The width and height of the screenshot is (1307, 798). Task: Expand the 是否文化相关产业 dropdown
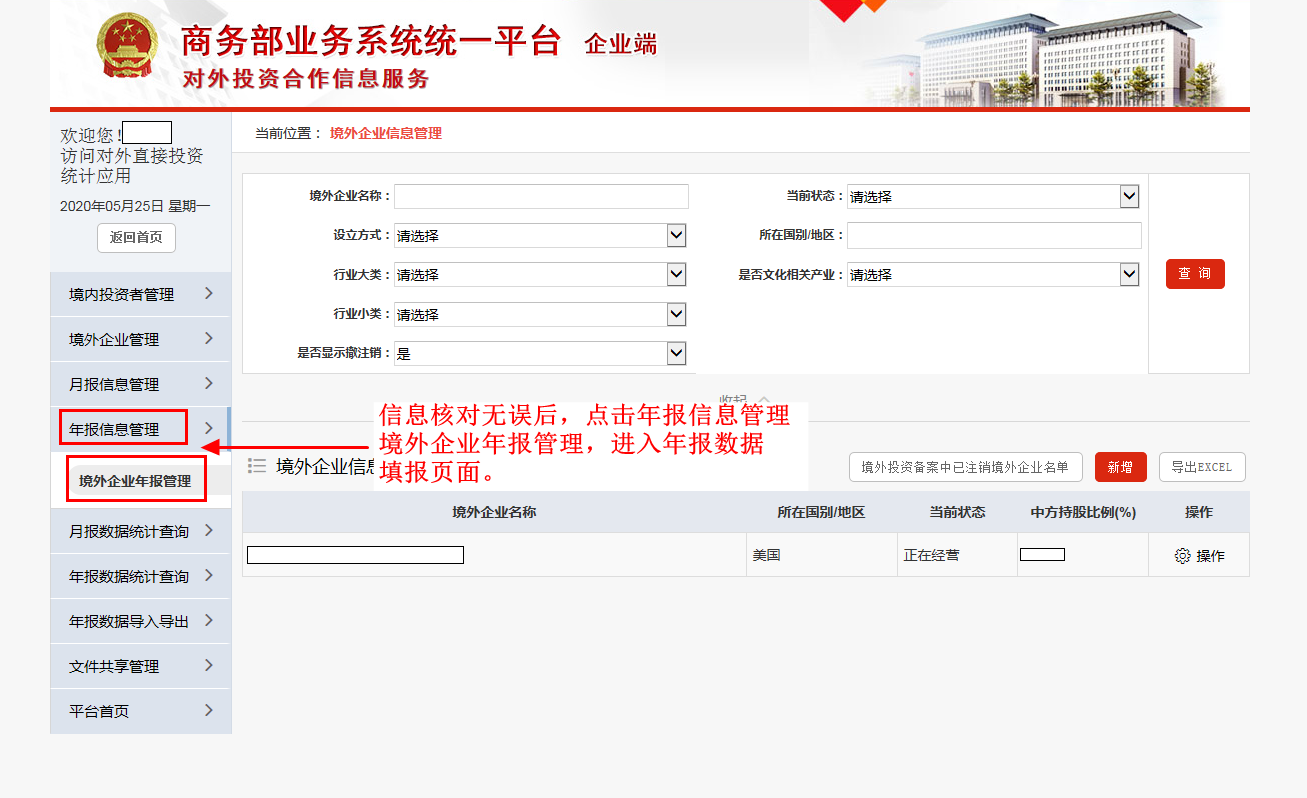coord(1129,275)
